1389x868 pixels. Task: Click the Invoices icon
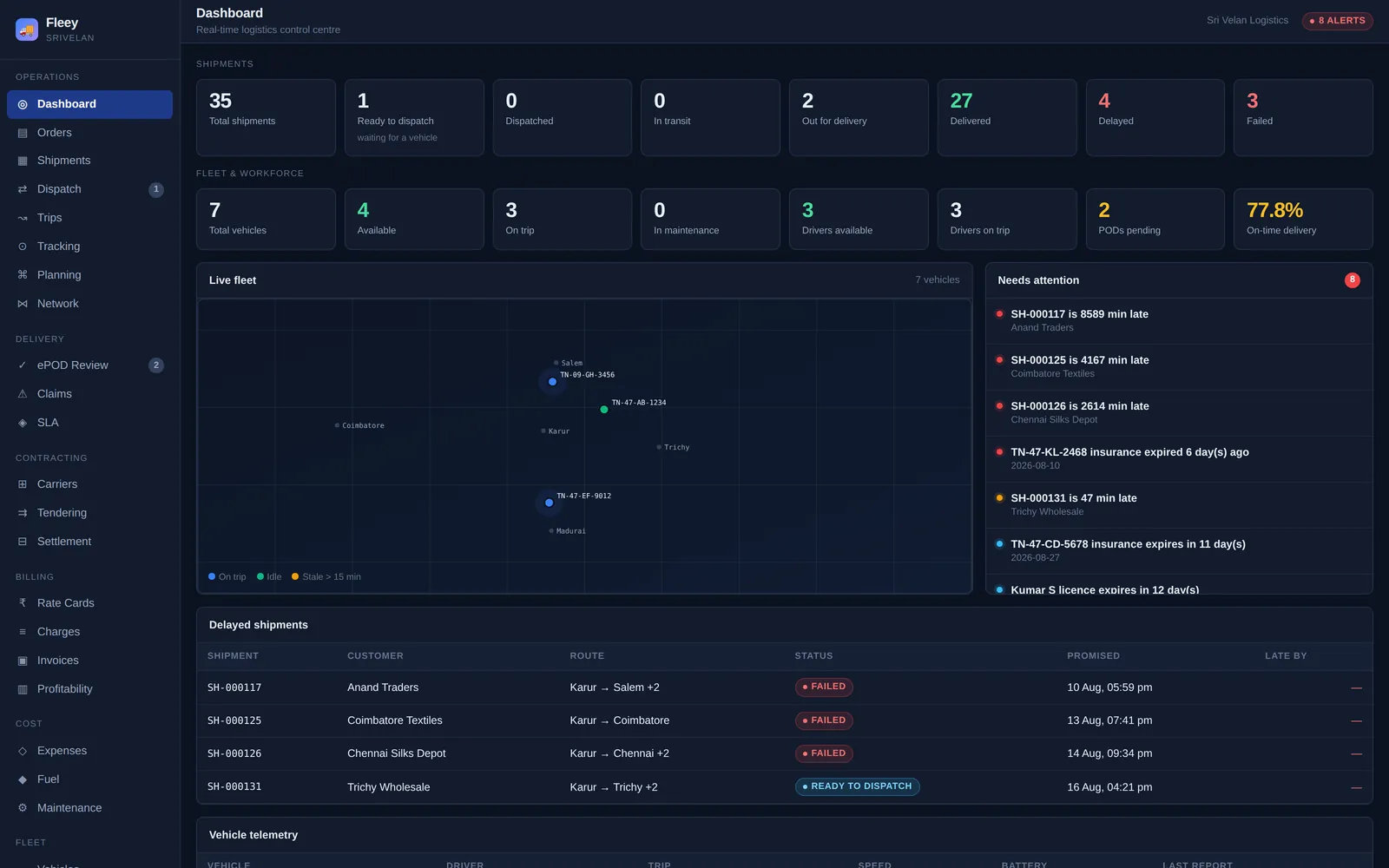[x=23, y=661]
